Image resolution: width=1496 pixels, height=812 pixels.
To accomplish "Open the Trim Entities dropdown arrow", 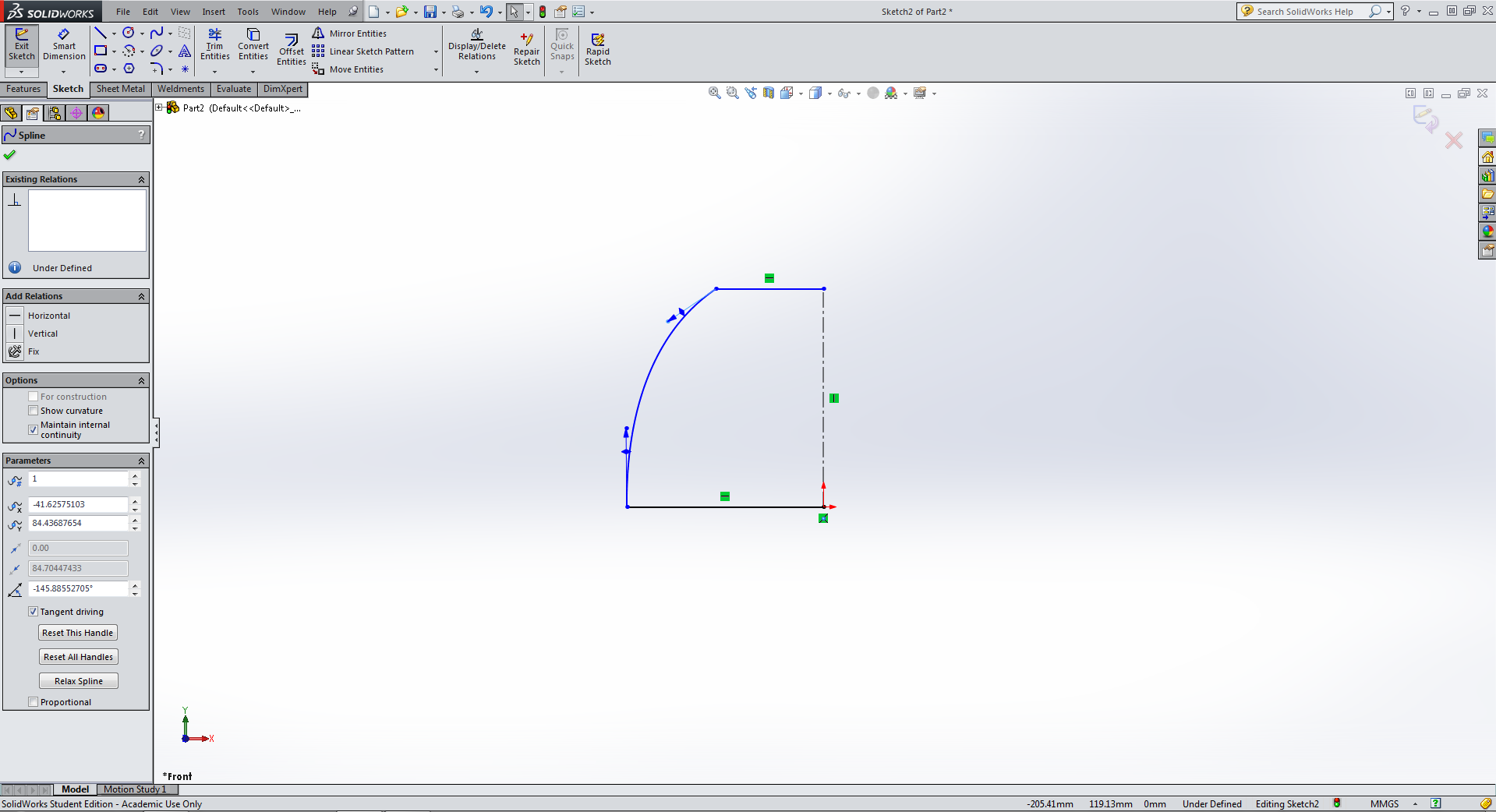I will tap(214, 72).
